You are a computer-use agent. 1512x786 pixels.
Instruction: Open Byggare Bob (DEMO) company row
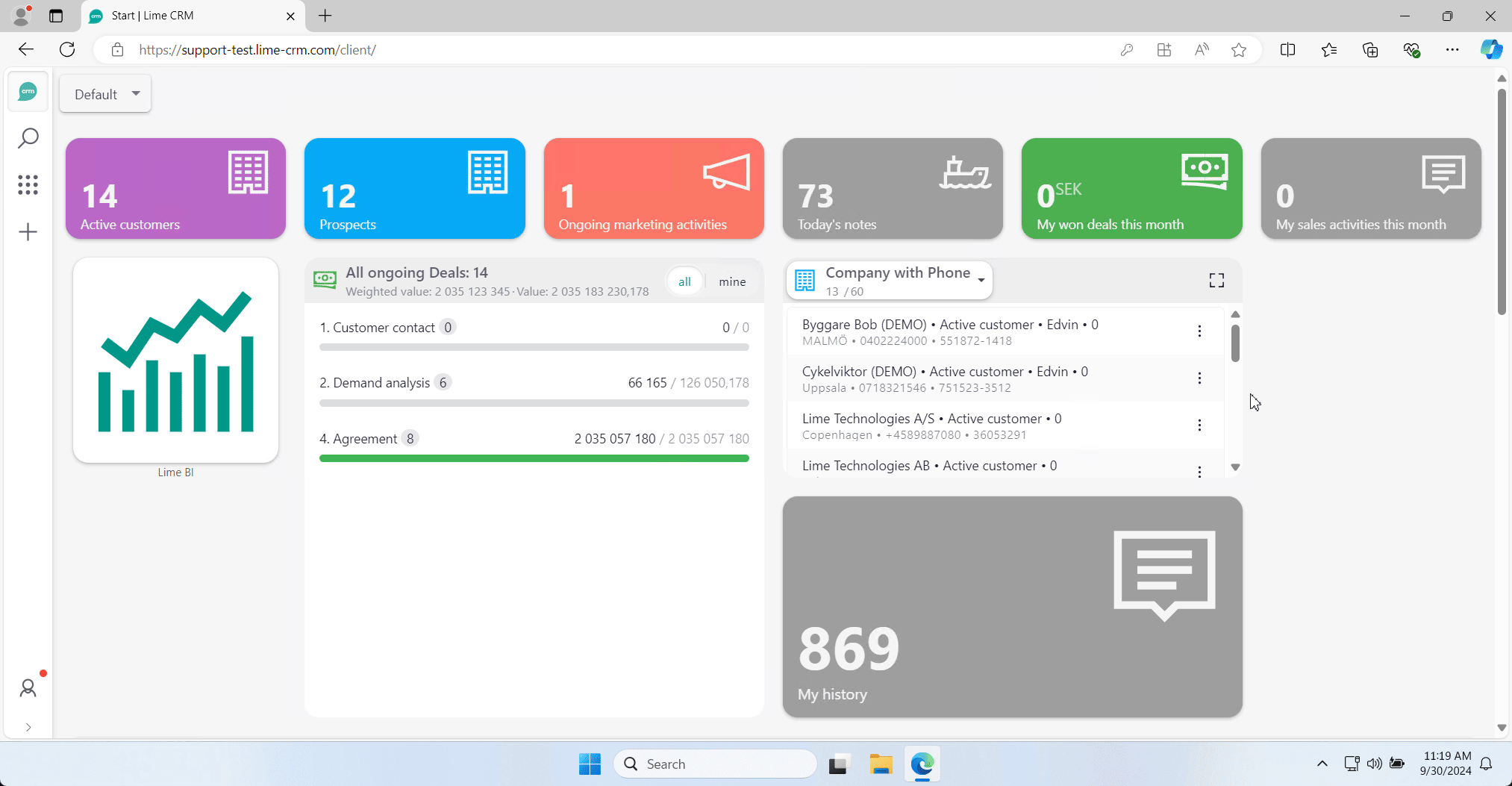pyautogui.click(x=1005, y=331)
